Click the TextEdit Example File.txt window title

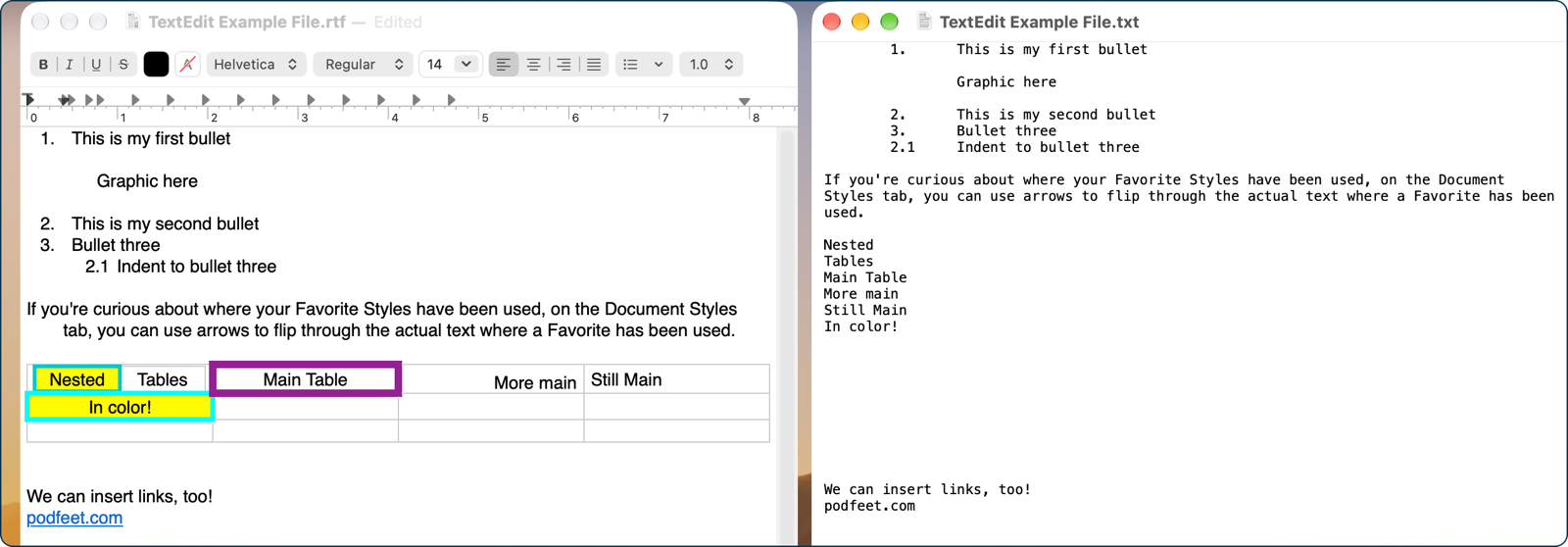point(1039,22)
